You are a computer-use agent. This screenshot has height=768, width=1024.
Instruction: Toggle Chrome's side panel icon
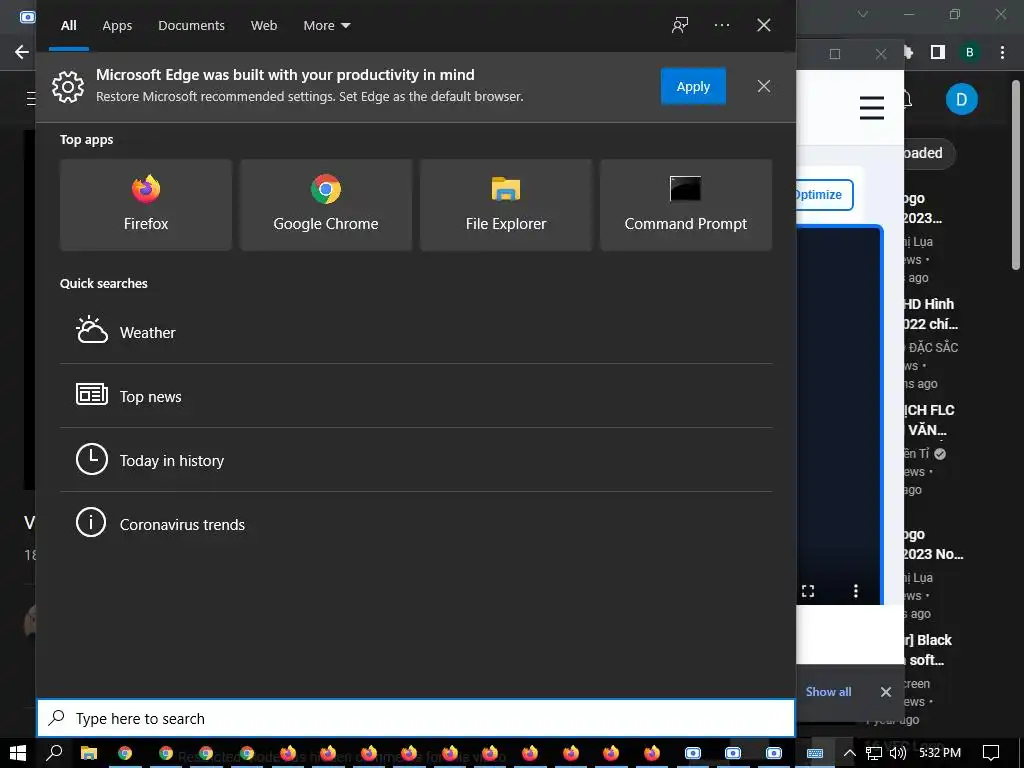pyautogui.click(x=938, y=52)
